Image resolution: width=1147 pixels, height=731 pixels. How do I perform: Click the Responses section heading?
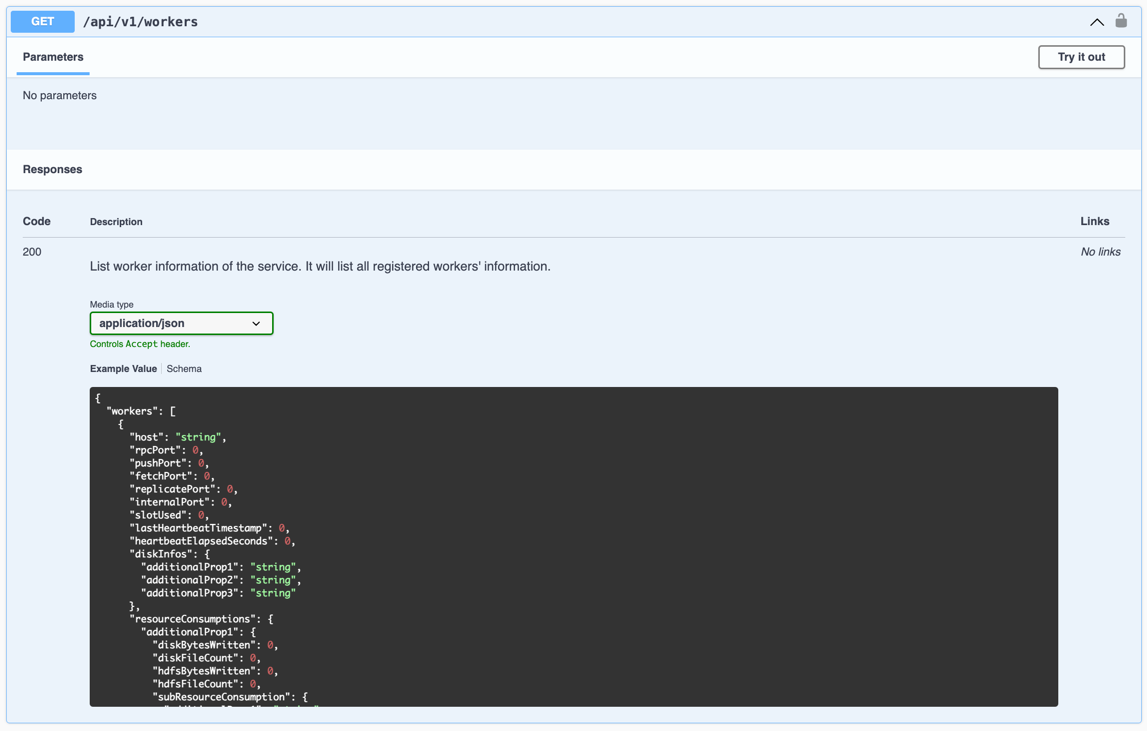pyautogui.click(x=52, y=169)
